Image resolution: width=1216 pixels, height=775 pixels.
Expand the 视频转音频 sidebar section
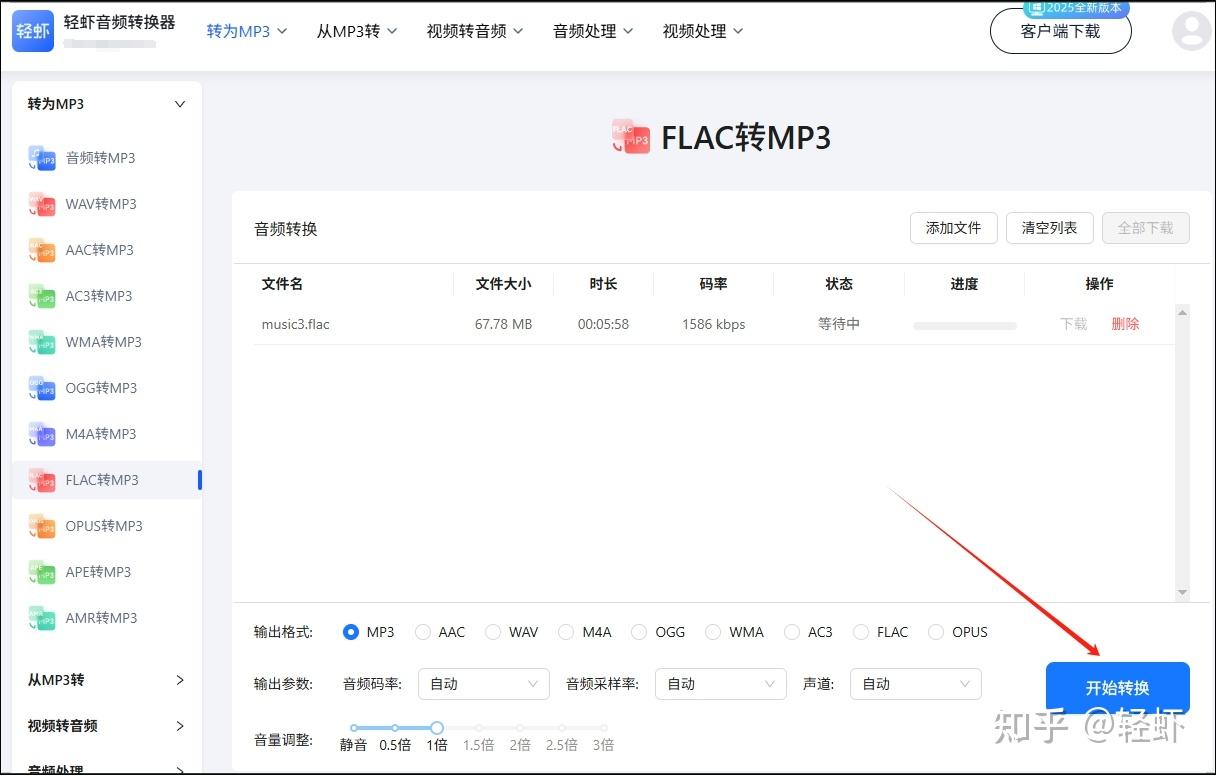point(180,726)
